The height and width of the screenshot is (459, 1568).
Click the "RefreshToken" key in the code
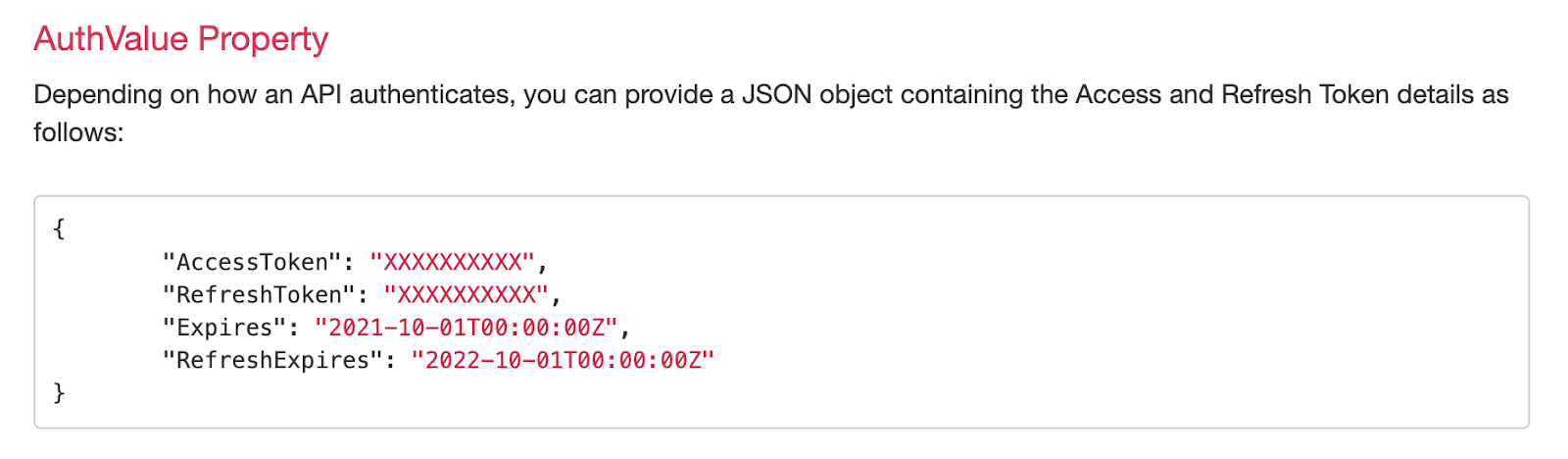coord(259,294)
